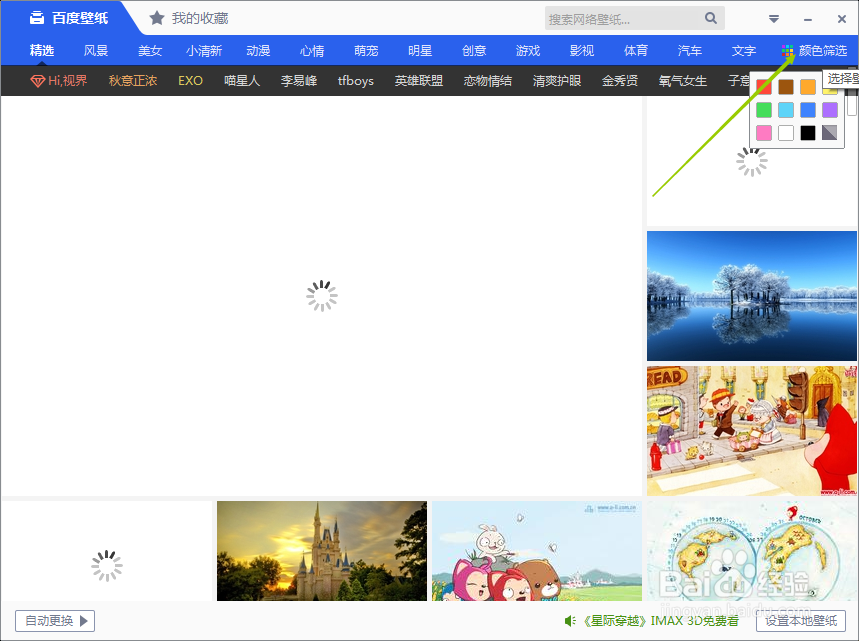
Task: Select the 精选 category
Action: tap(42, 51)
